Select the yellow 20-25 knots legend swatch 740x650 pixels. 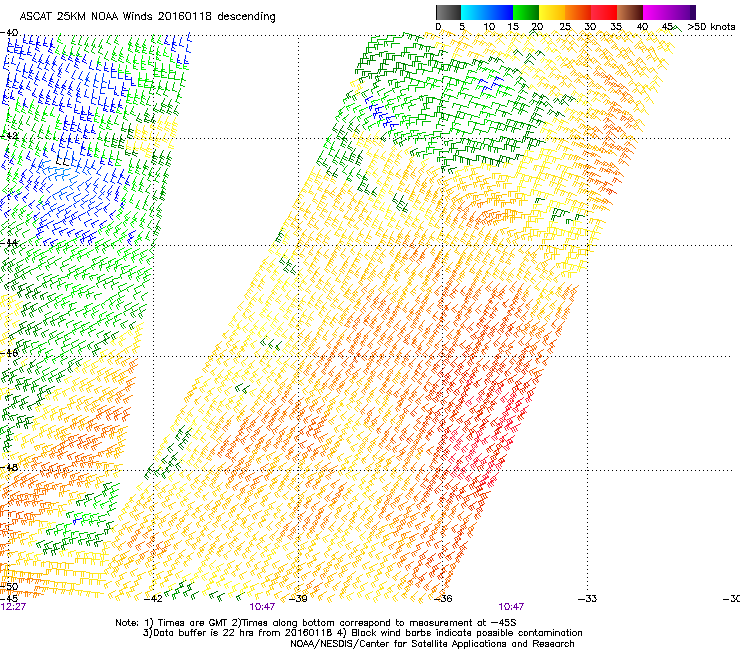(x=552, y=12)
